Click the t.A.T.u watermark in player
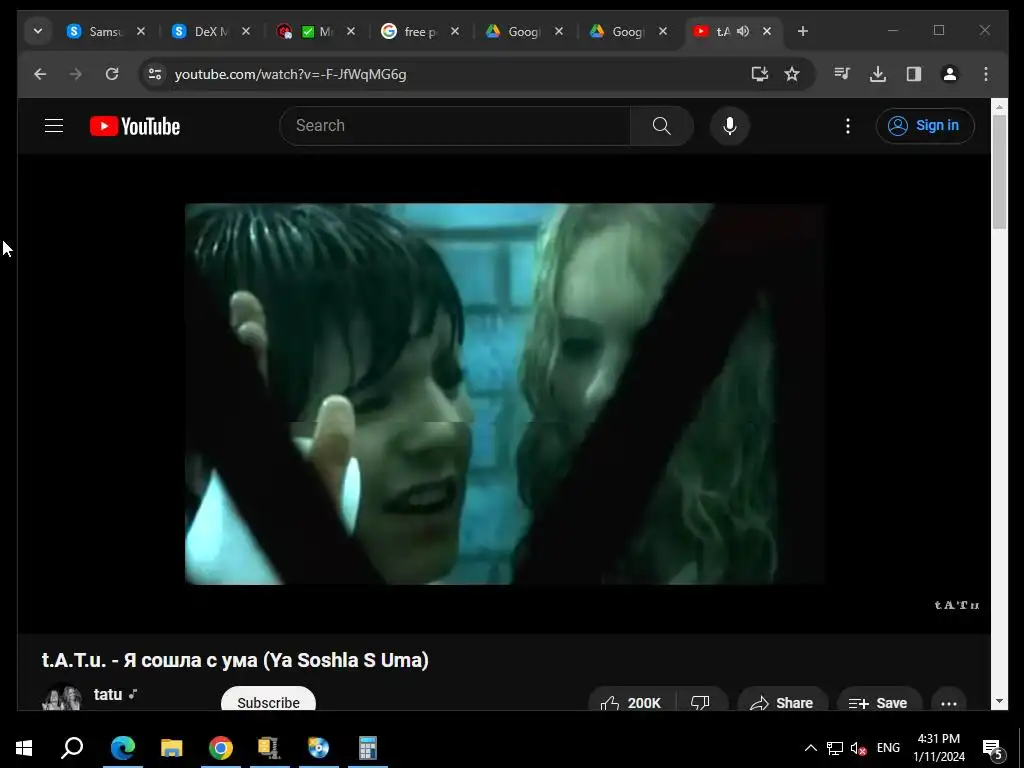 (x=957, y=605)
